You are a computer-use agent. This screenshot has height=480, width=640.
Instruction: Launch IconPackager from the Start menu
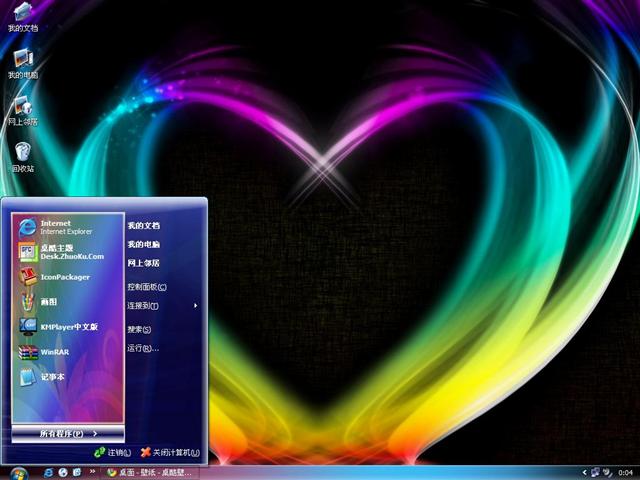point(66,277)
